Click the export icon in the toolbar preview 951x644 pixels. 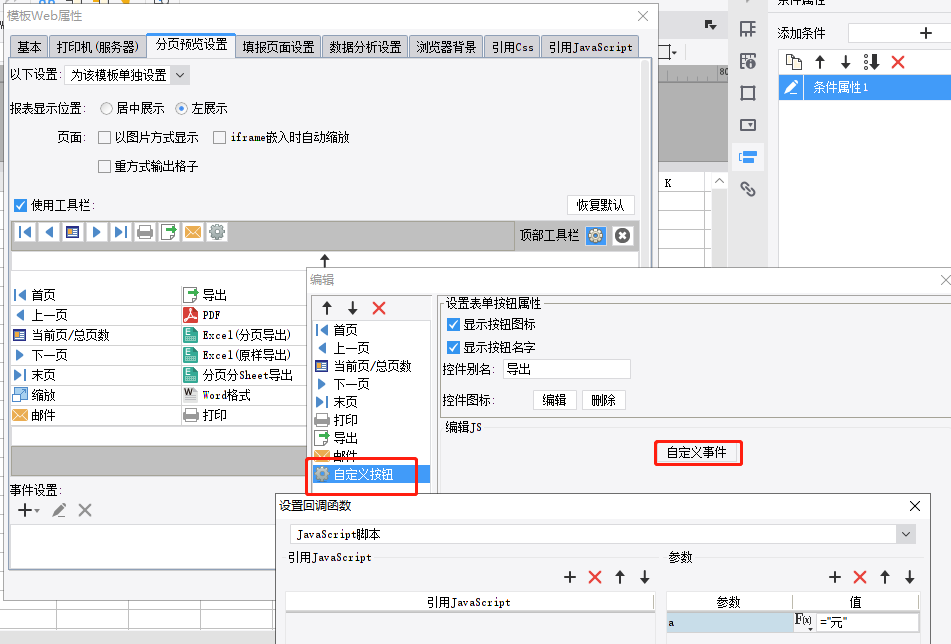tap(169, 232)
